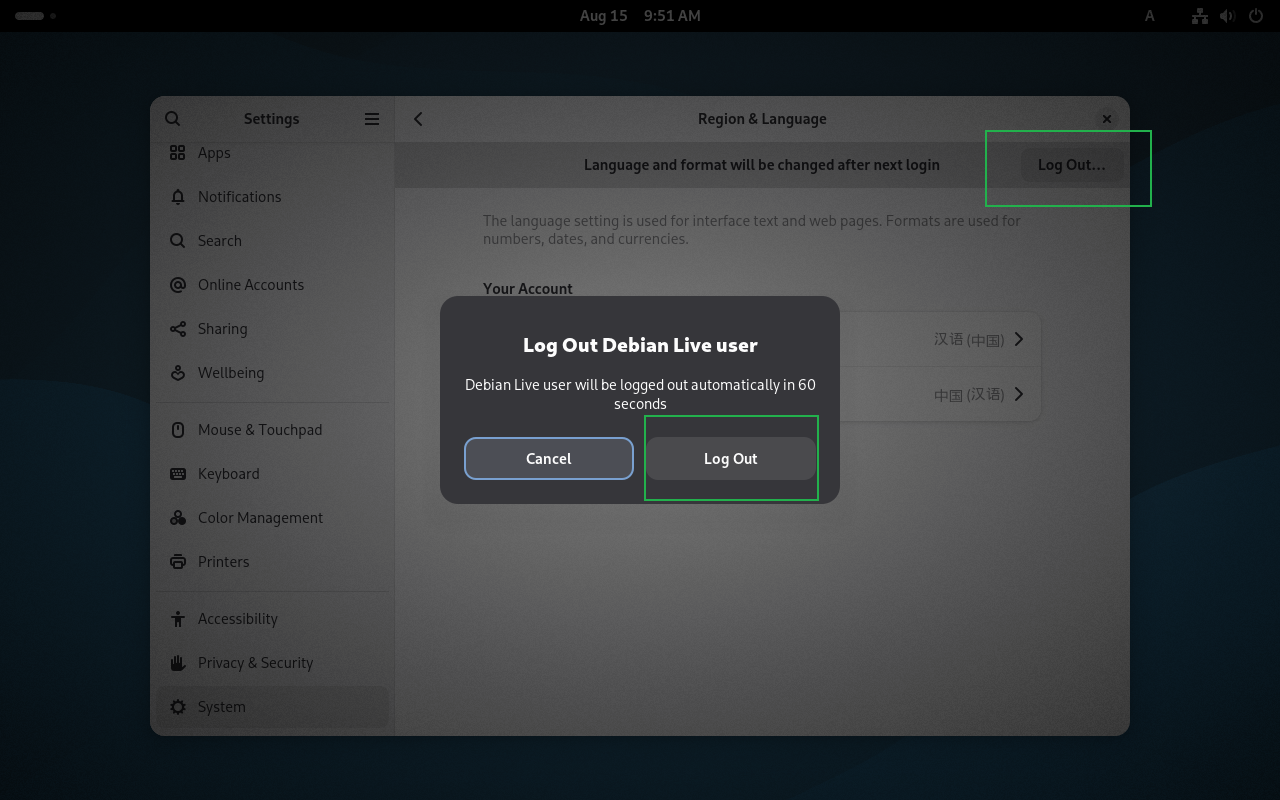Click the power icon in top bar
1280x800 pixels.
coord(1256,16)
